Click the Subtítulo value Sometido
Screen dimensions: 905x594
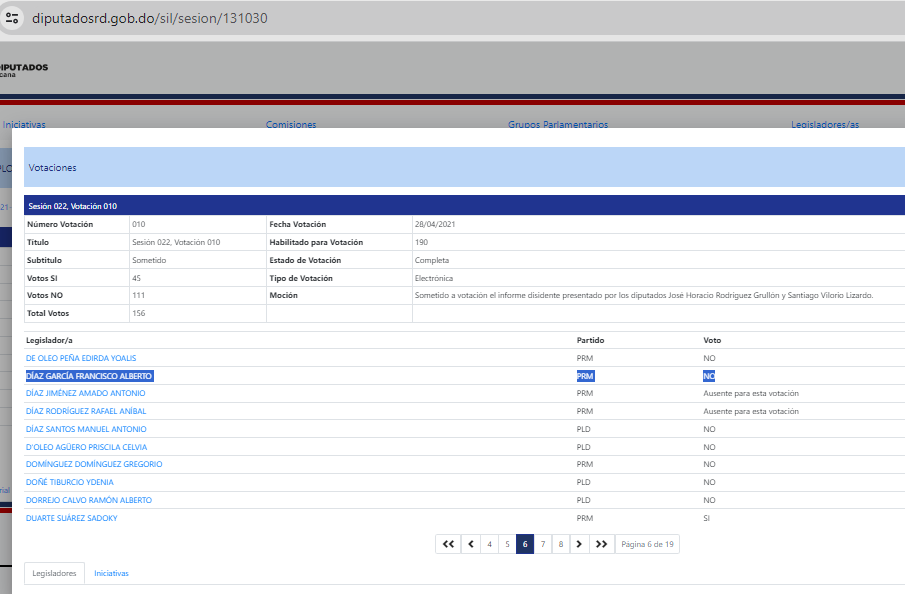149,260
